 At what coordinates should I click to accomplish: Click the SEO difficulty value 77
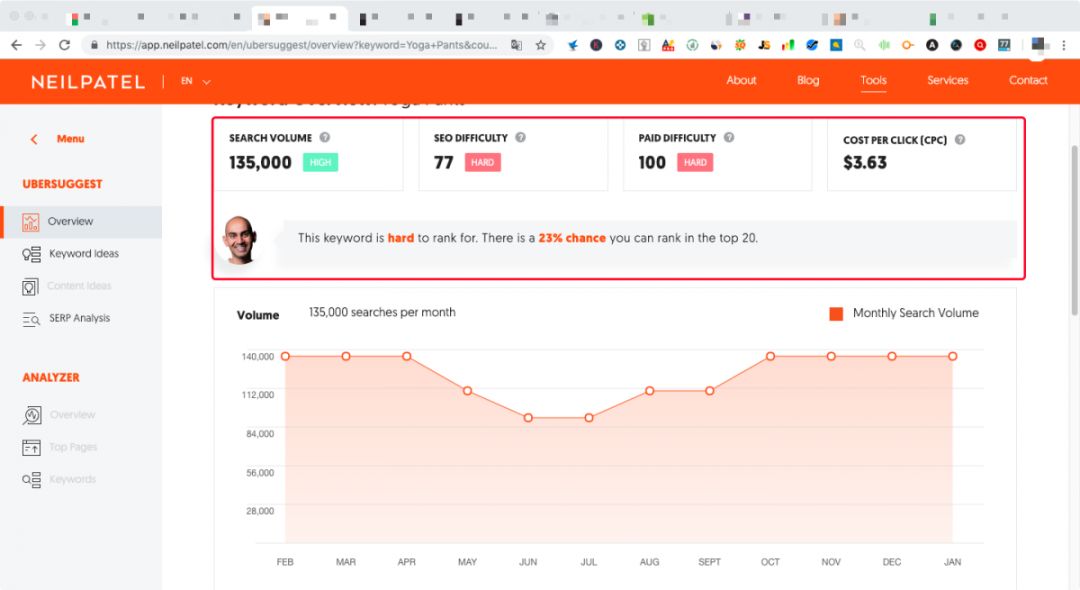[444, 162]
